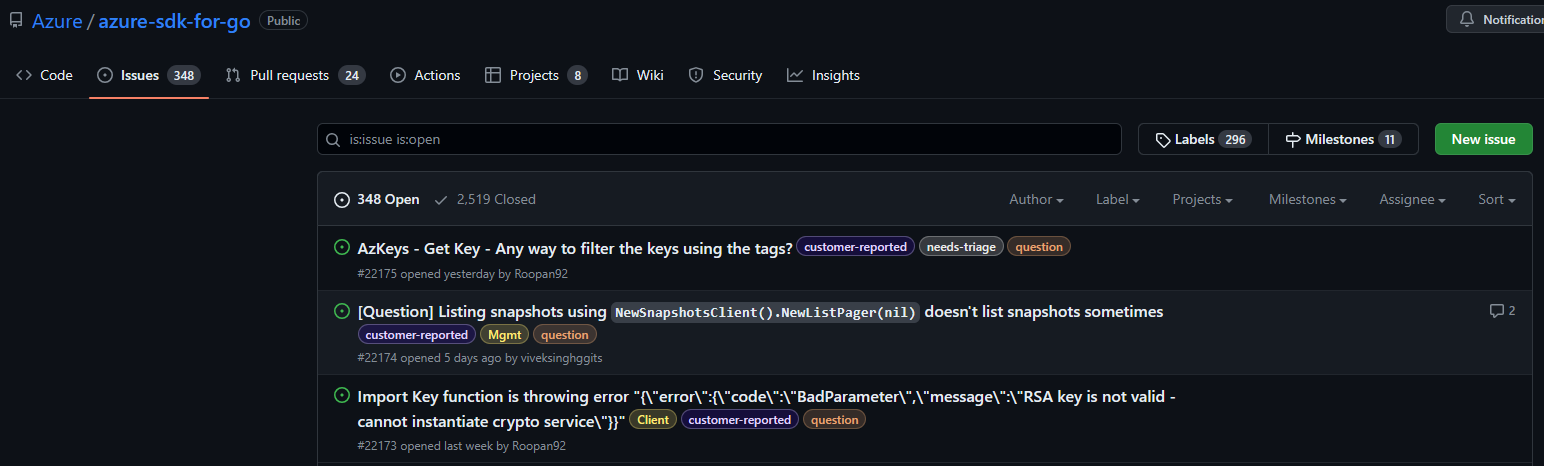Screen dimensions: 1544x466
Task: Go to the Actions tab
Action: click(425, 75)
